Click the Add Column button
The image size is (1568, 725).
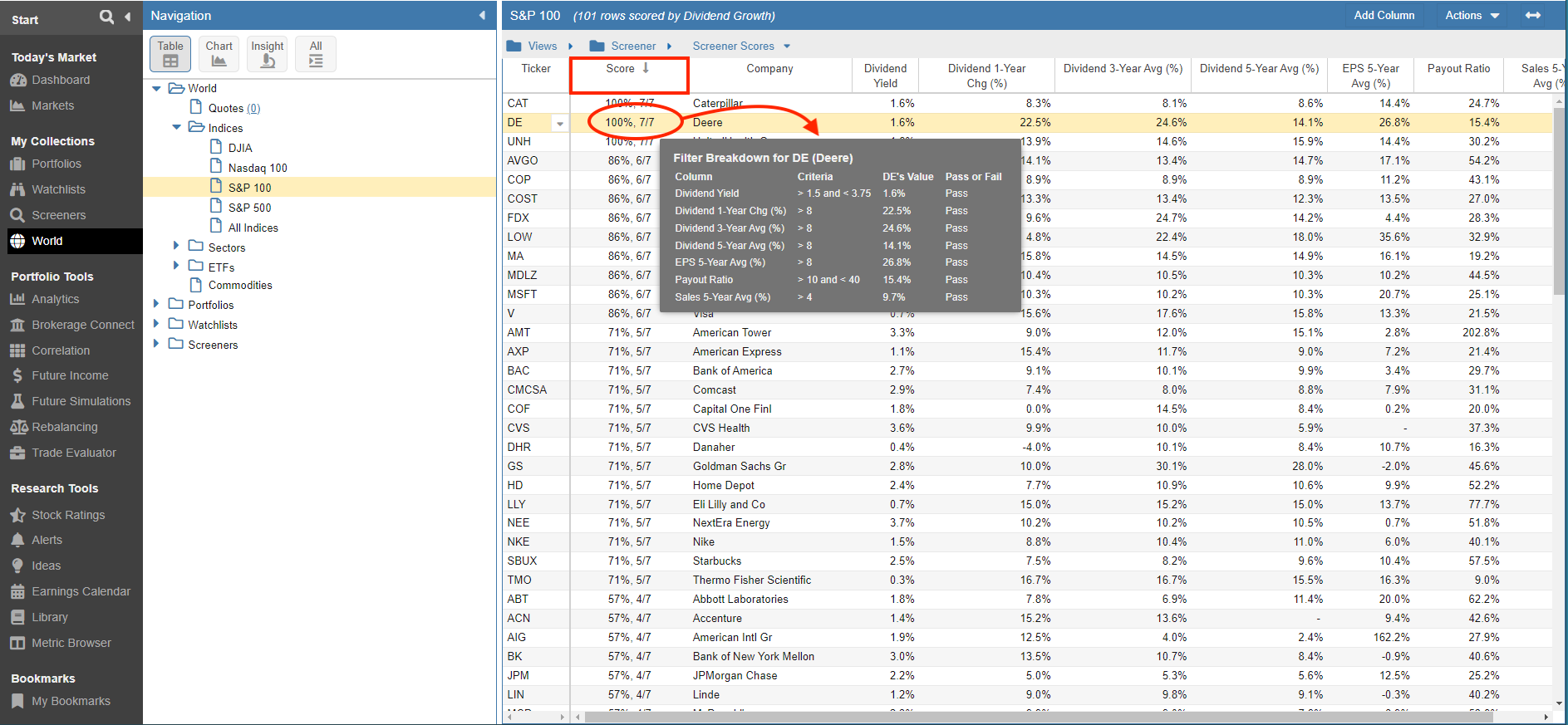[1384, 15]
